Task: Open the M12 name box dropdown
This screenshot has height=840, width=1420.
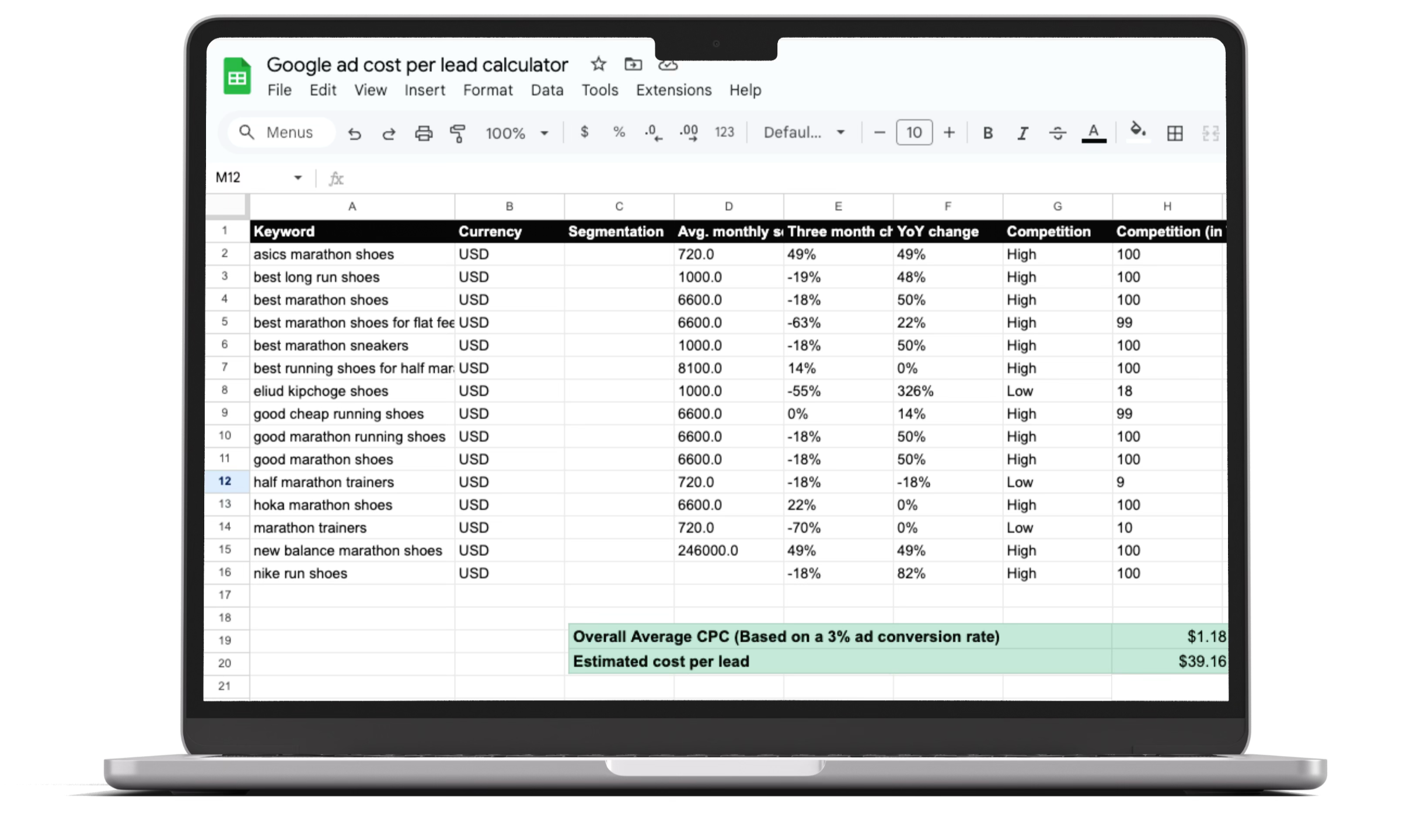Action: point(298,177)
